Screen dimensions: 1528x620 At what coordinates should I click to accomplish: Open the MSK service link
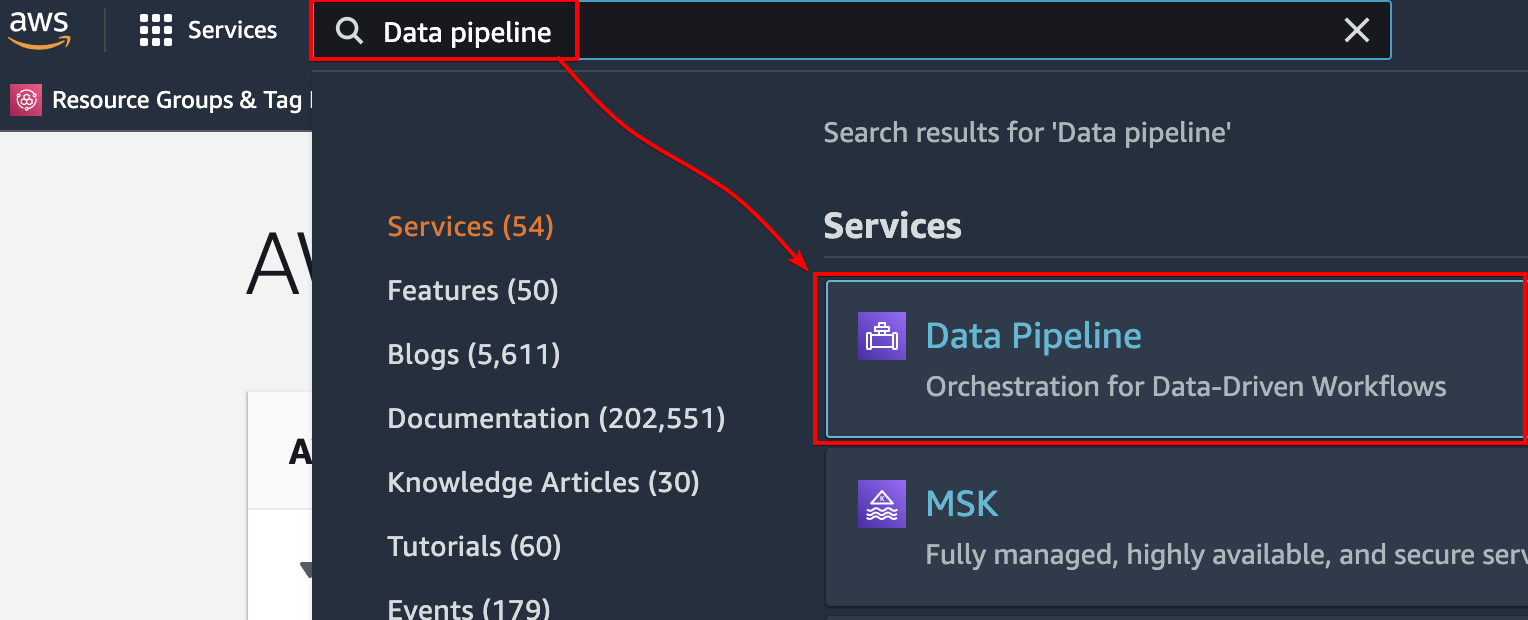962,504
